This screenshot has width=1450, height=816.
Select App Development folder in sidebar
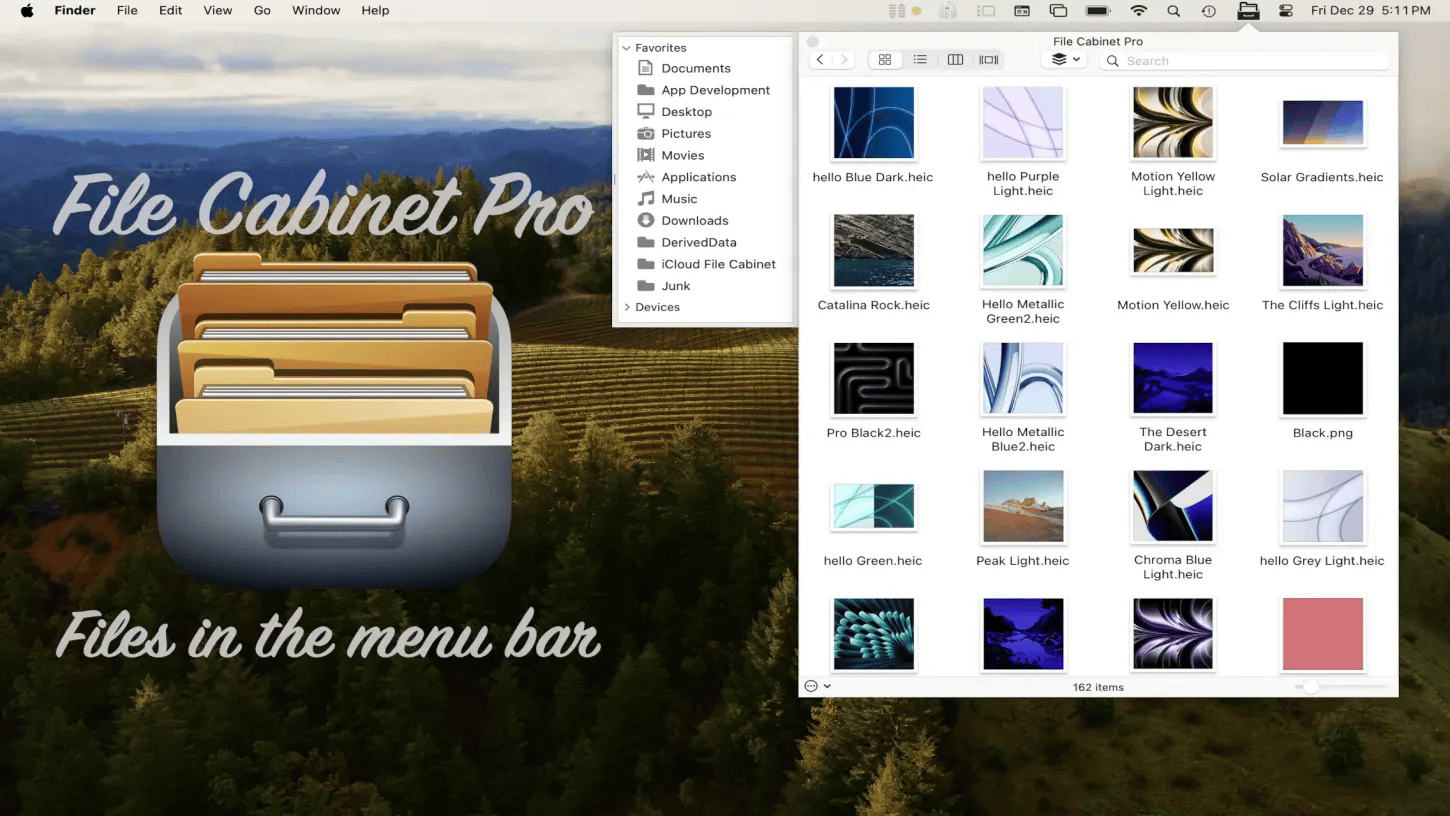click(704, 90)
